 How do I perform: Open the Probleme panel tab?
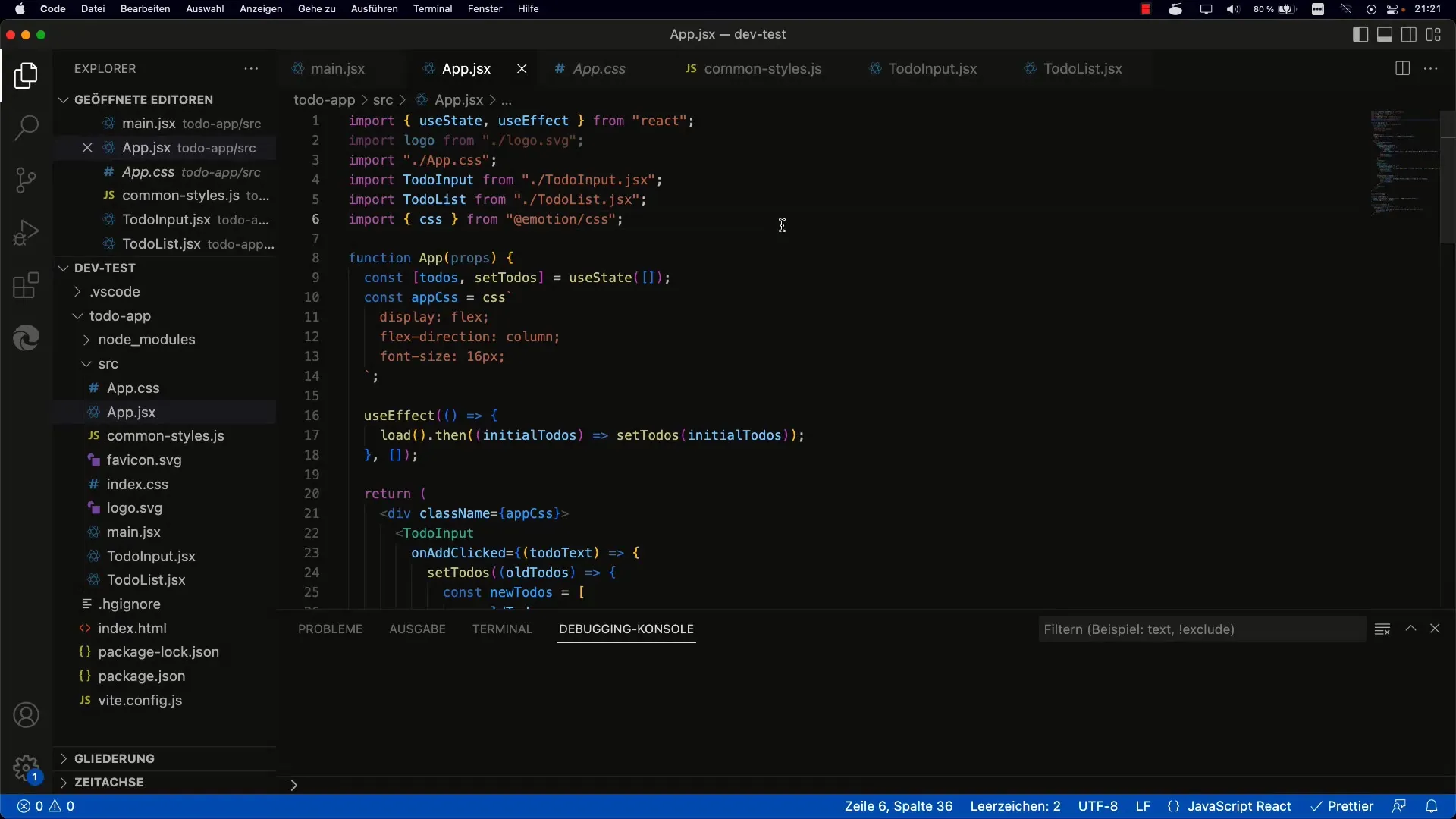(330, 629)
